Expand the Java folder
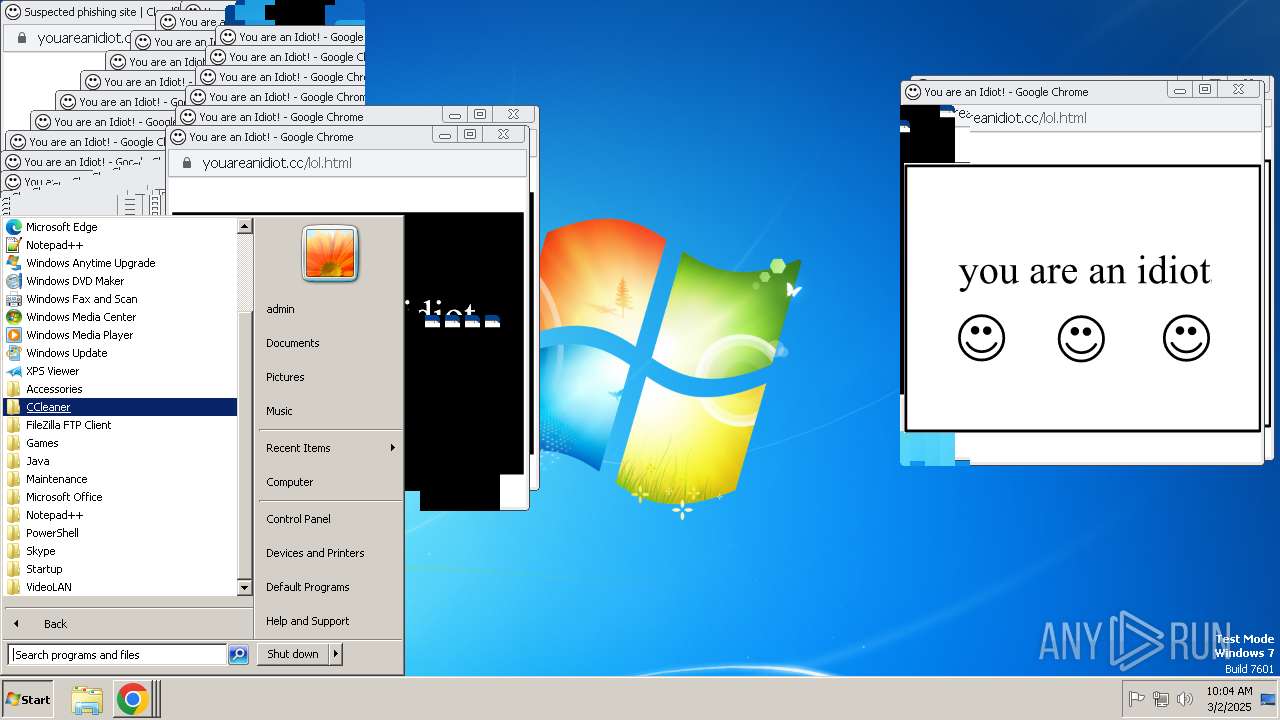Image resolution: width=1280 pixels, height=720 pixels. pyautogui.click(x=120, y=461)
